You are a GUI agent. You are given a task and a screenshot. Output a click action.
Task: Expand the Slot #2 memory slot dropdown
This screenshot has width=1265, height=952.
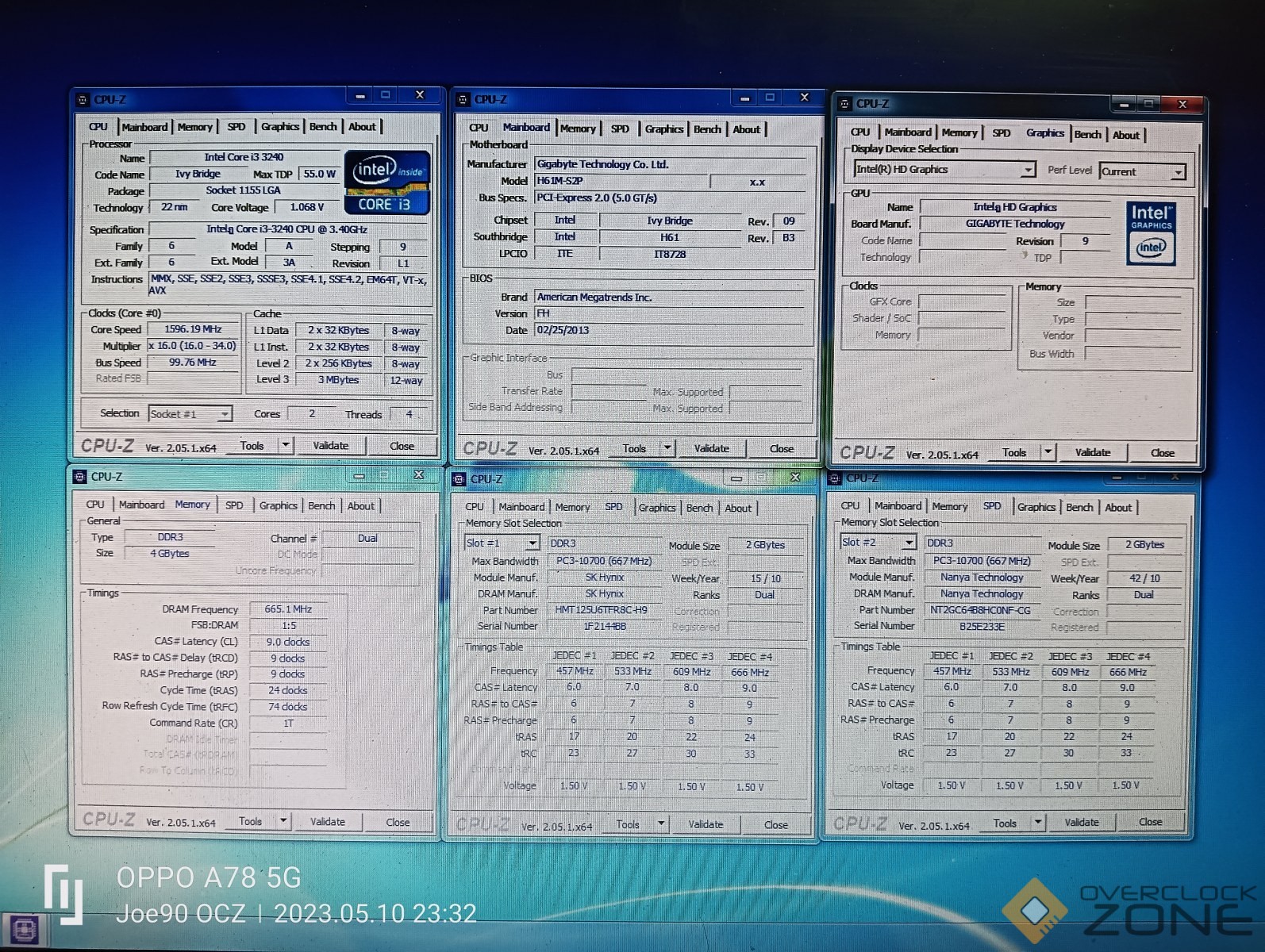click(x=909, y=543)
